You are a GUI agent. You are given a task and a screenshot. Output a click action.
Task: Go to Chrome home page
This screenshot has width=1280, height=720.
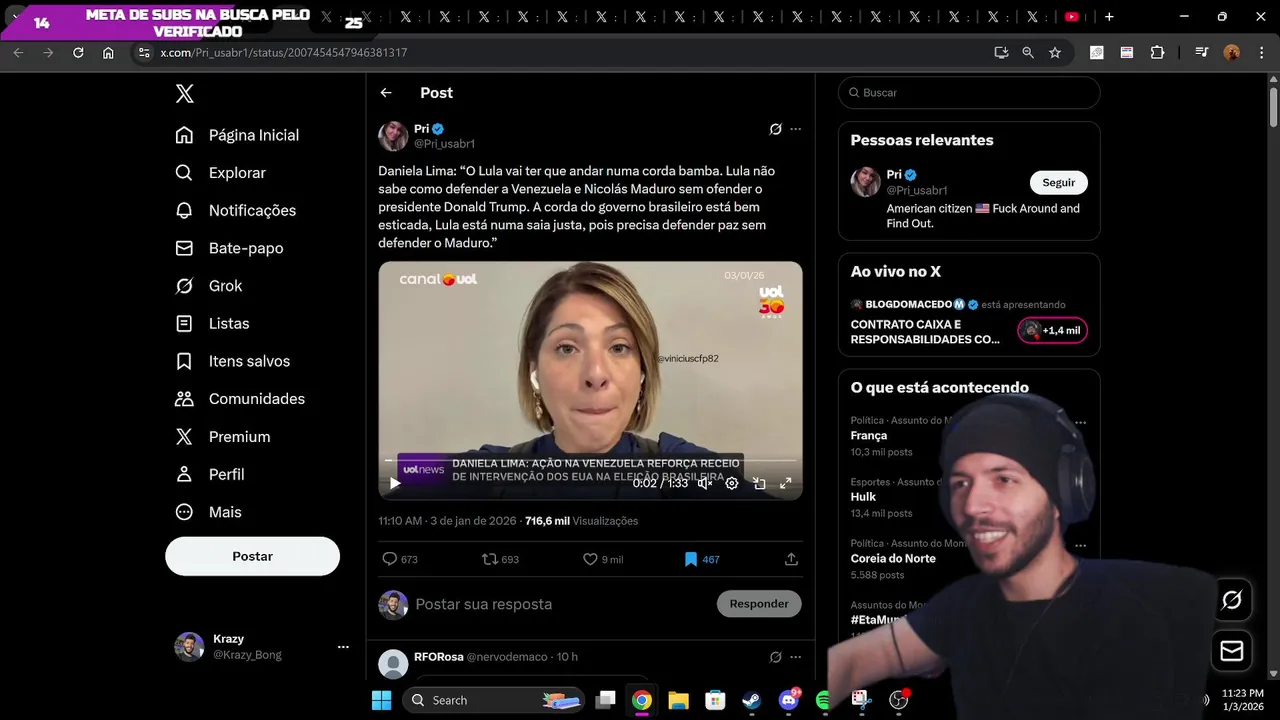coord(108,52)
